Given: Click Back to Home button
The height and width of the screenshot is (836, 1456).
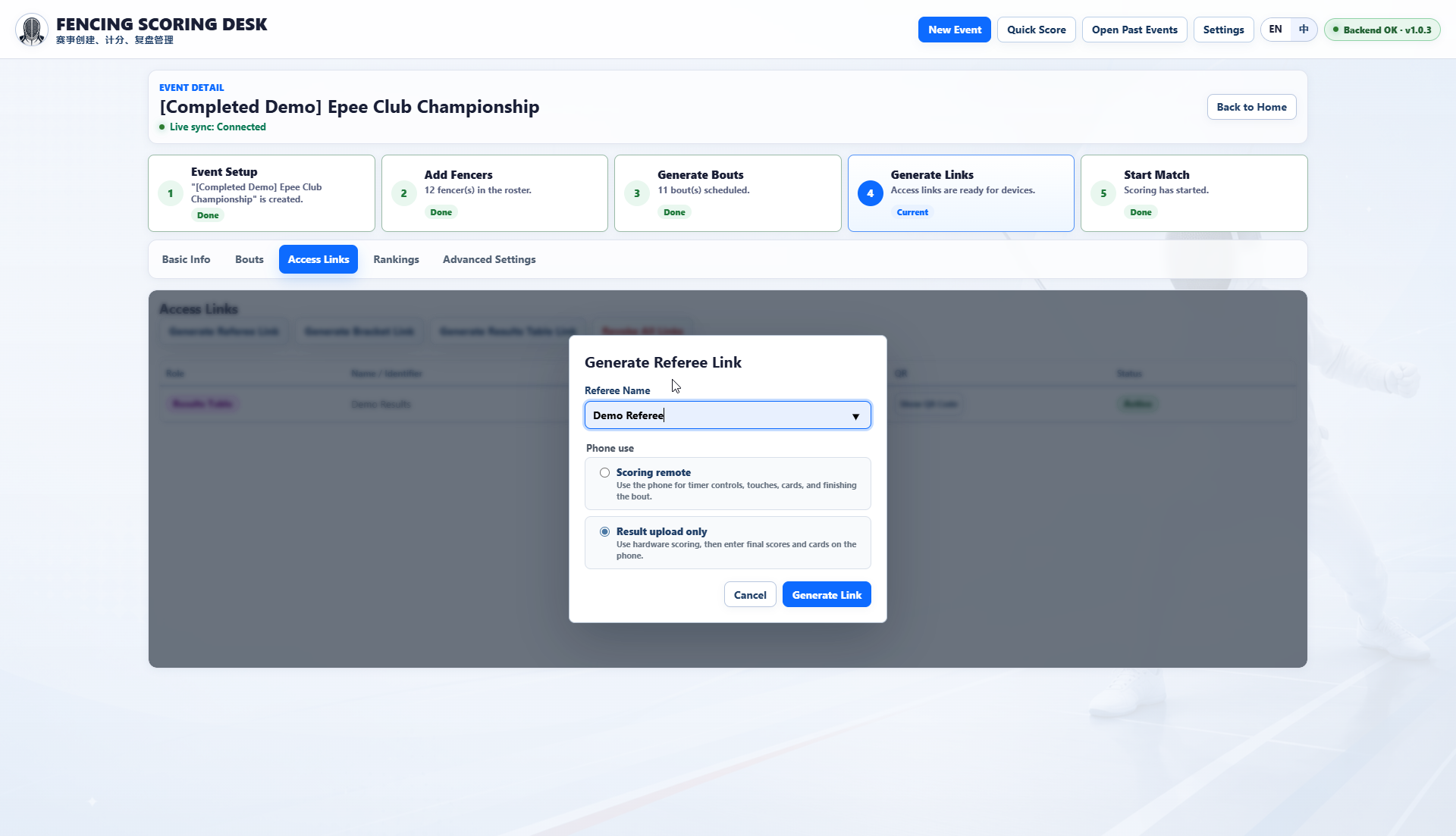Looking at the screenshot, I should pos(1251,107).
